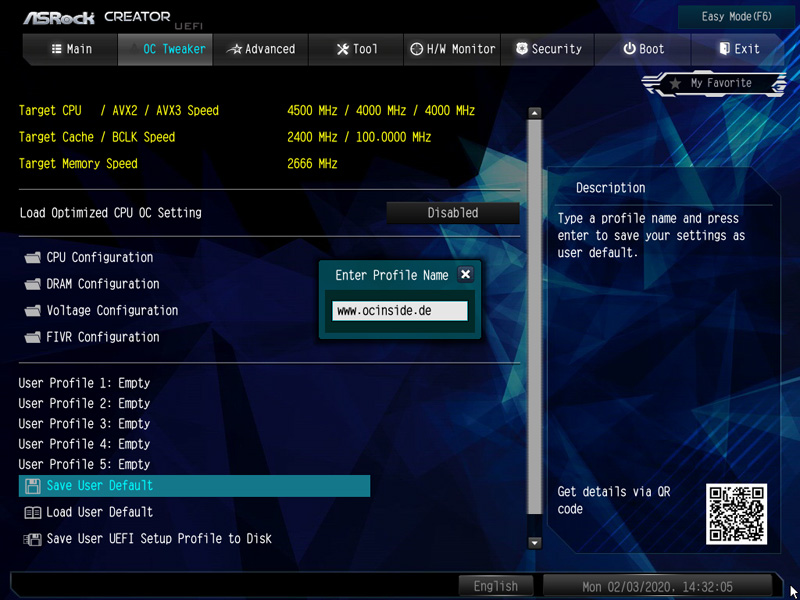The height and width of the screenshot is (600, 800).
Task: Select Save User Default entry
Action: (x=194, y=486)
